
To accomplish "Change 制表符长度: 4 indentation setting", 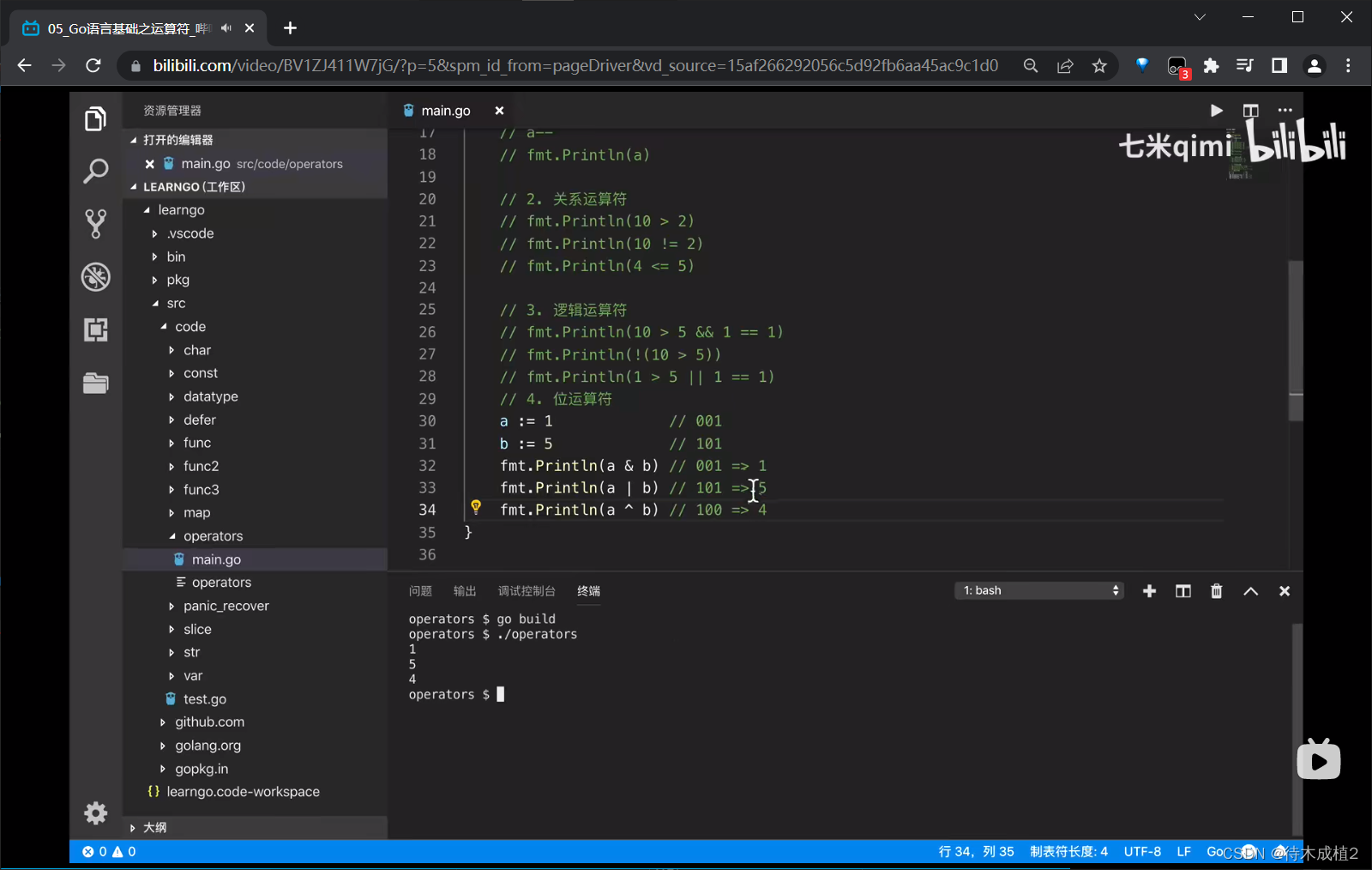I will pyautogui.click(x=1068, y=851).
